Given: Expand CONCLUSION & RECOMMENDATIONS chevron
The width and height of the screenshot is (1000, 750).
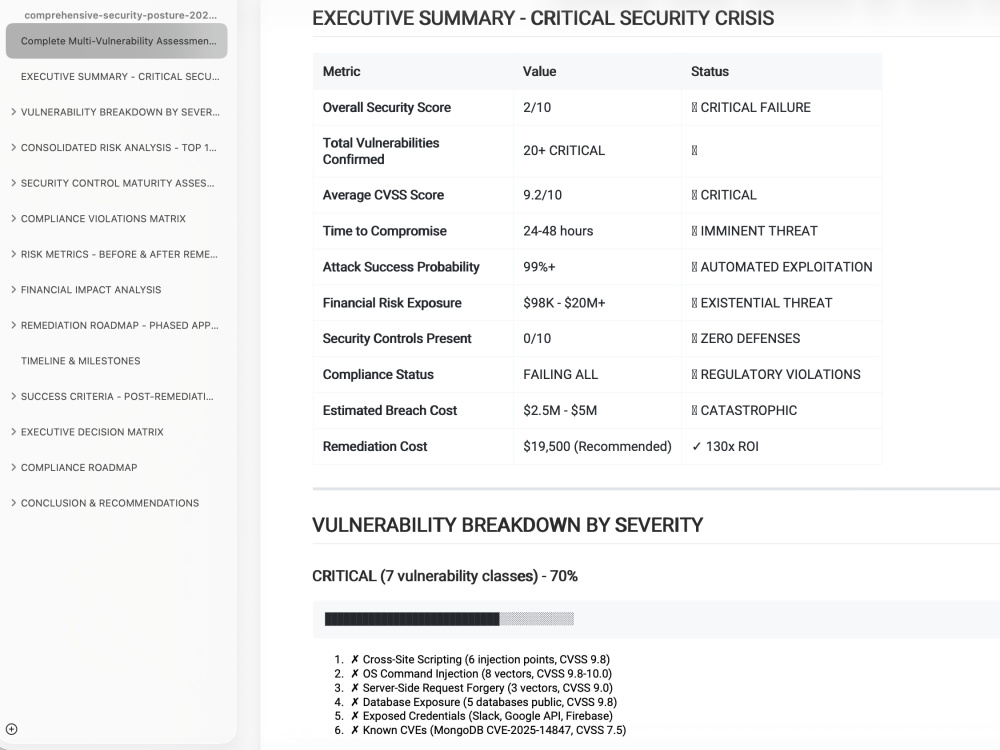Looking at the screenshot, I should tap(13, 503).
